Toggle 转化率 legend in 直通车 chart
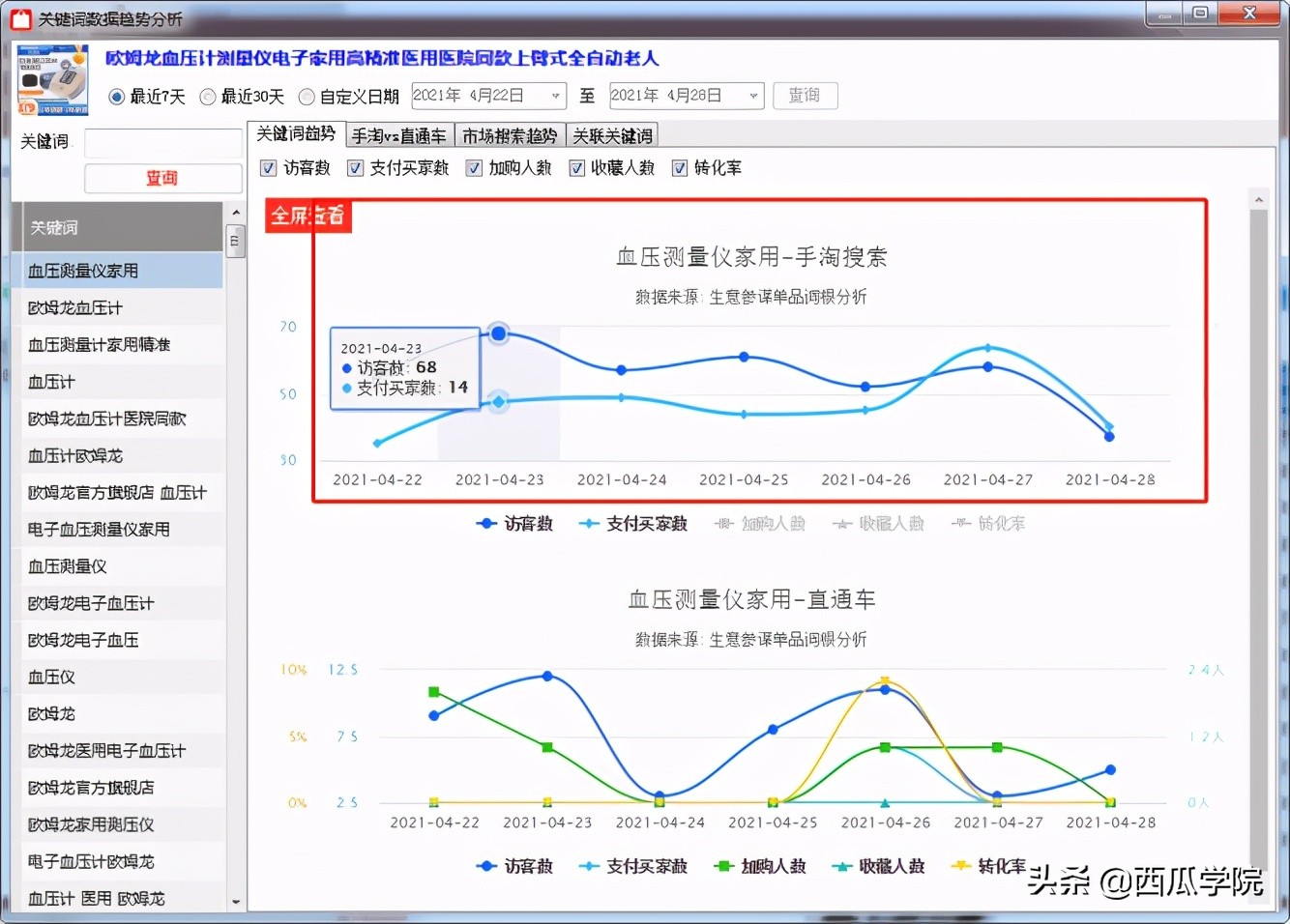 click(x=987, y=866)
